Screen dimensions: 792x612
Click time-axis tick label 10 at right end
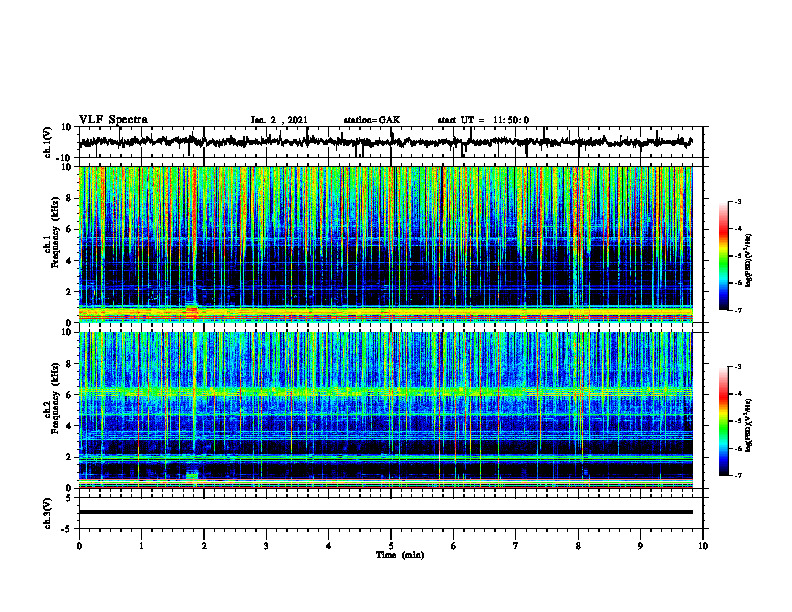(703, 546)
